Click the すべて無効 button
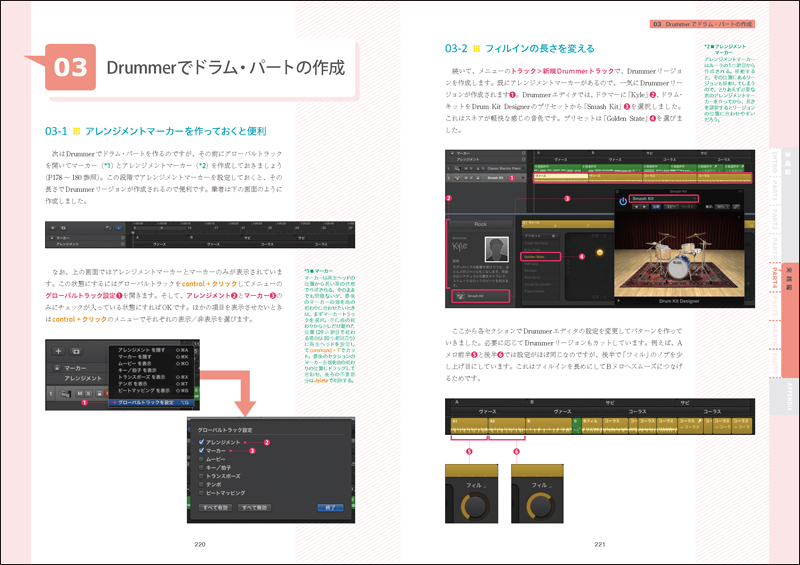Viewport: 800px width, 565px height. click(x=255, y=508)
